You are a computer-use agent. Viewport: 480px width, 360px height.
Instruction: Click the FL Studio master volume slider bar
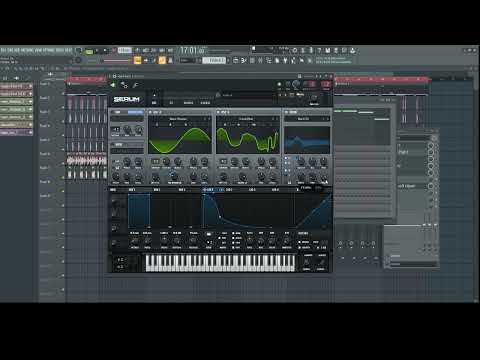point(117,61)
